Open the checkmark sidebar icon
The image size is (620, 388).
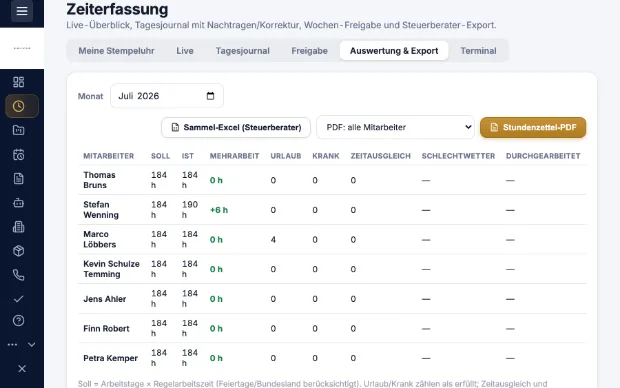click(x=19, y=299)
